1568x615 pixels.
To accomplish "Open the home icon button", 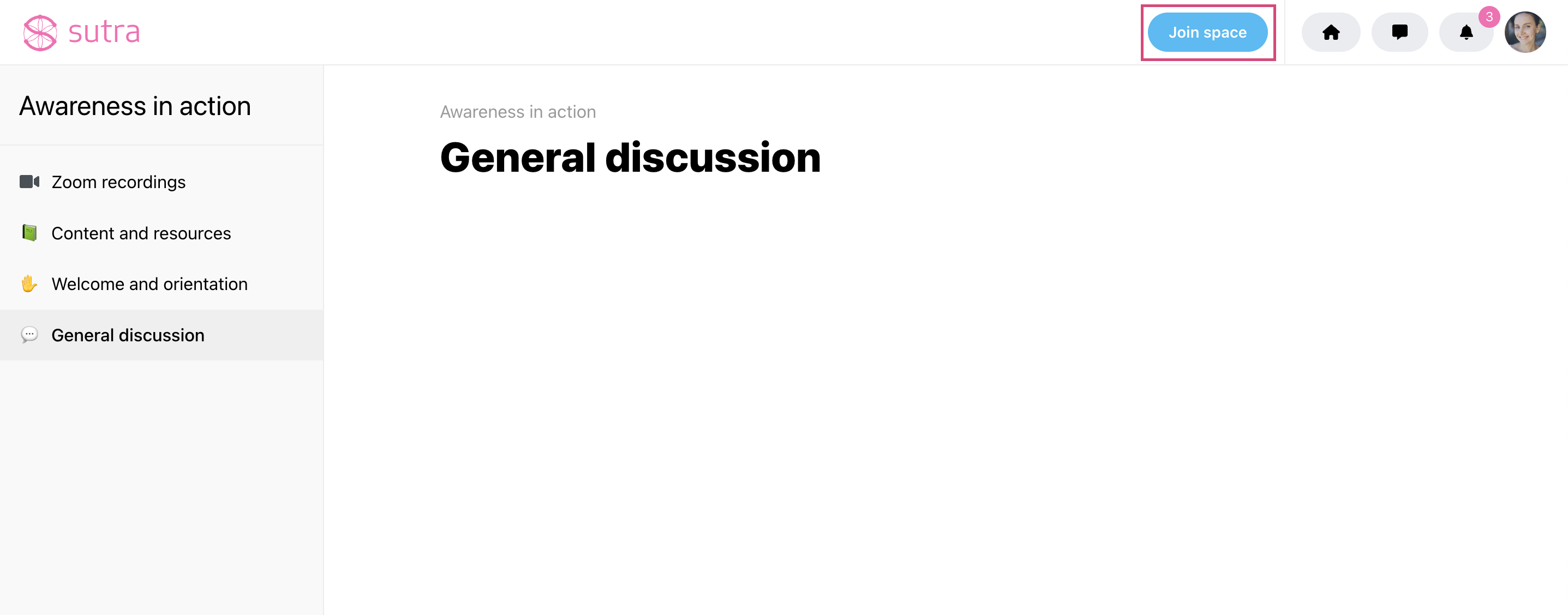I will (x=1331, y=32).
